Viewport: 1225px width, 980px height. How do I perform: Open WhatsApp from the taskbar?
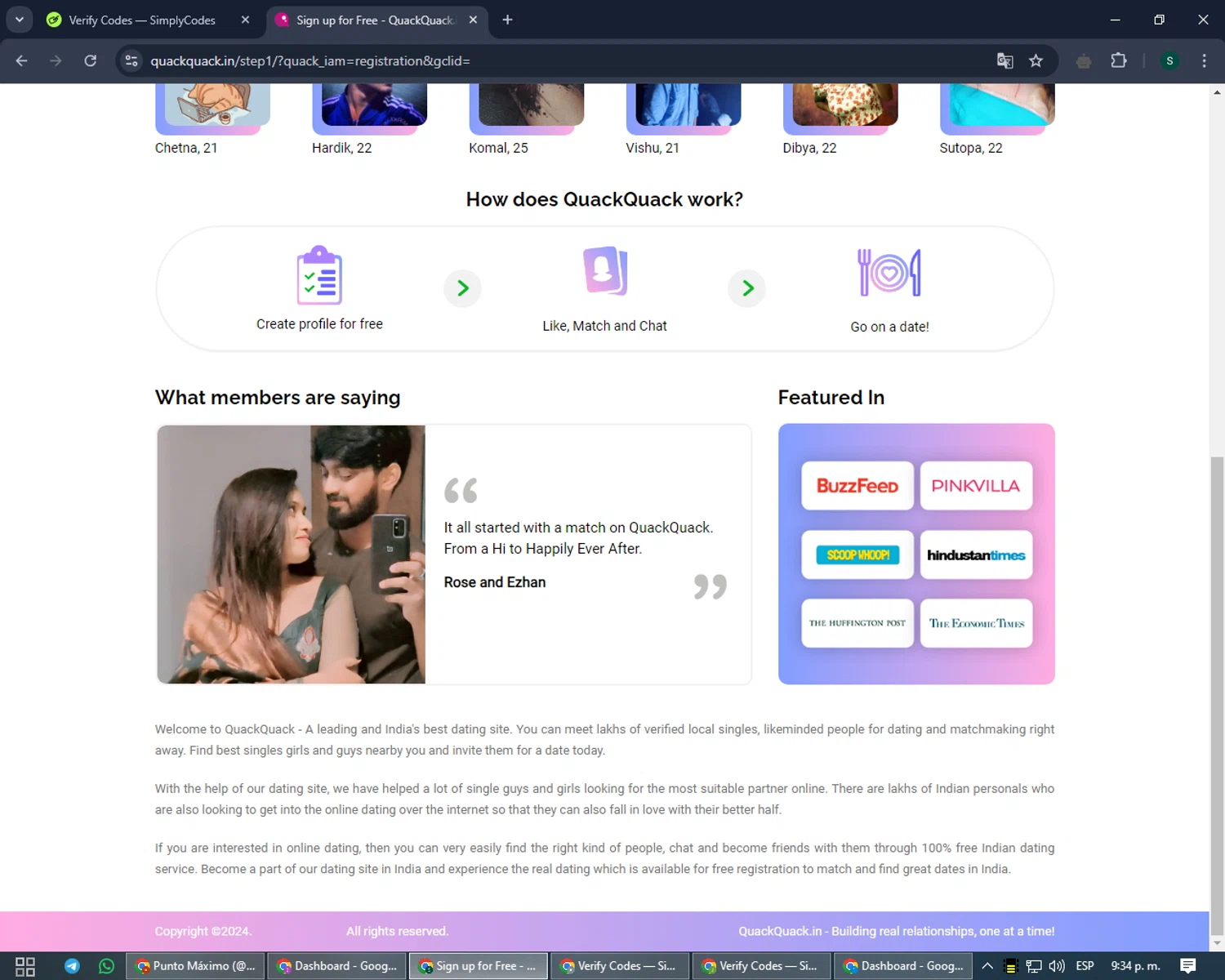coord(106,966)
